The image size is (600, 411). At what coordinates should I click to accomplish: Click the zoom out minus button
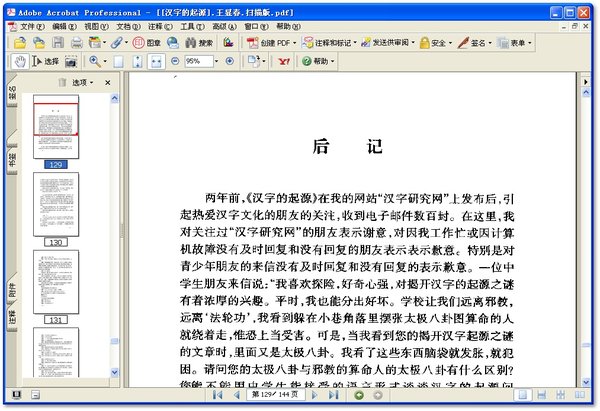coord(175,61)
